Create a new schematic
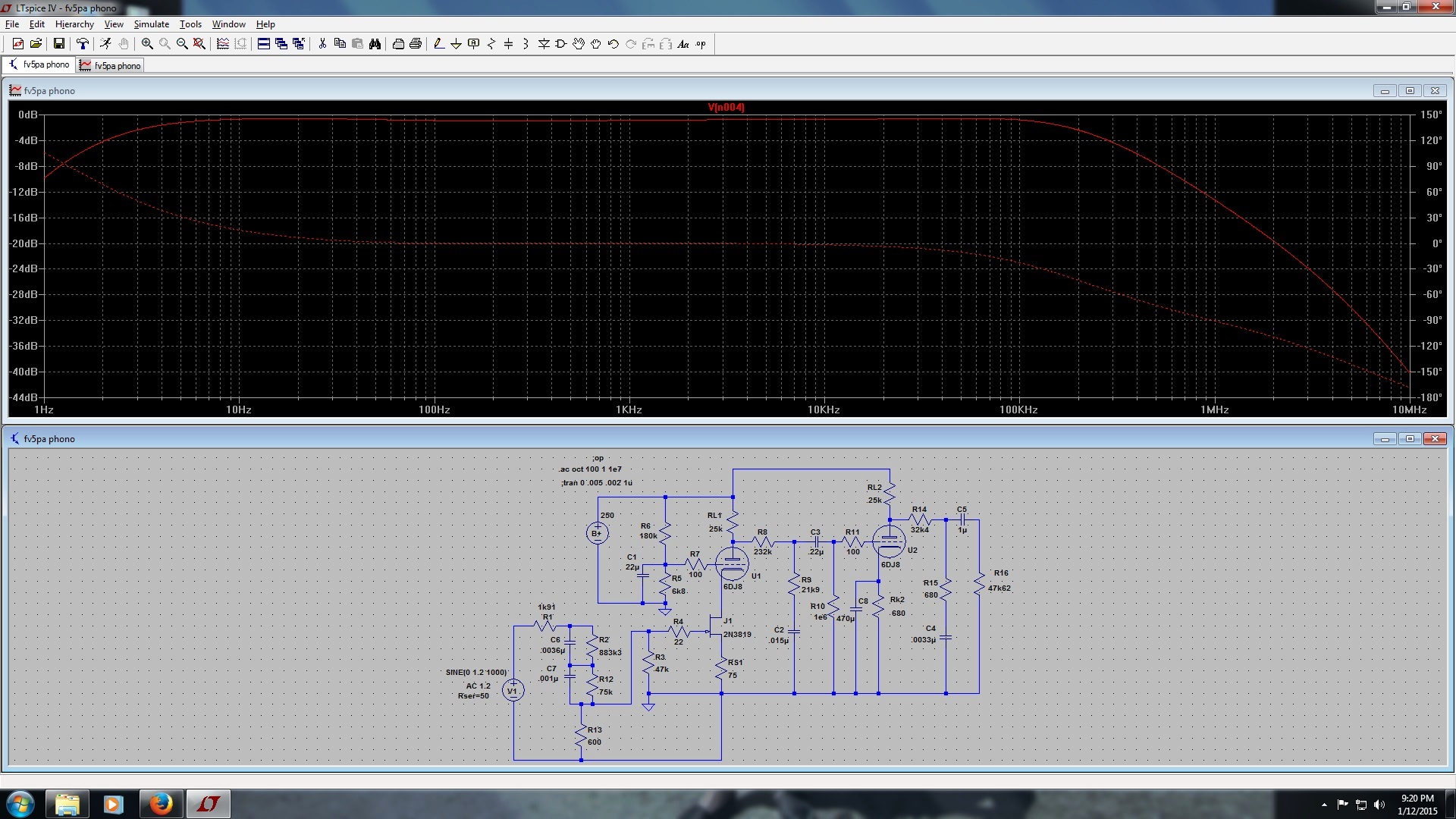Viewport: 1456px width, 819px height. click(x=18, y=44)
